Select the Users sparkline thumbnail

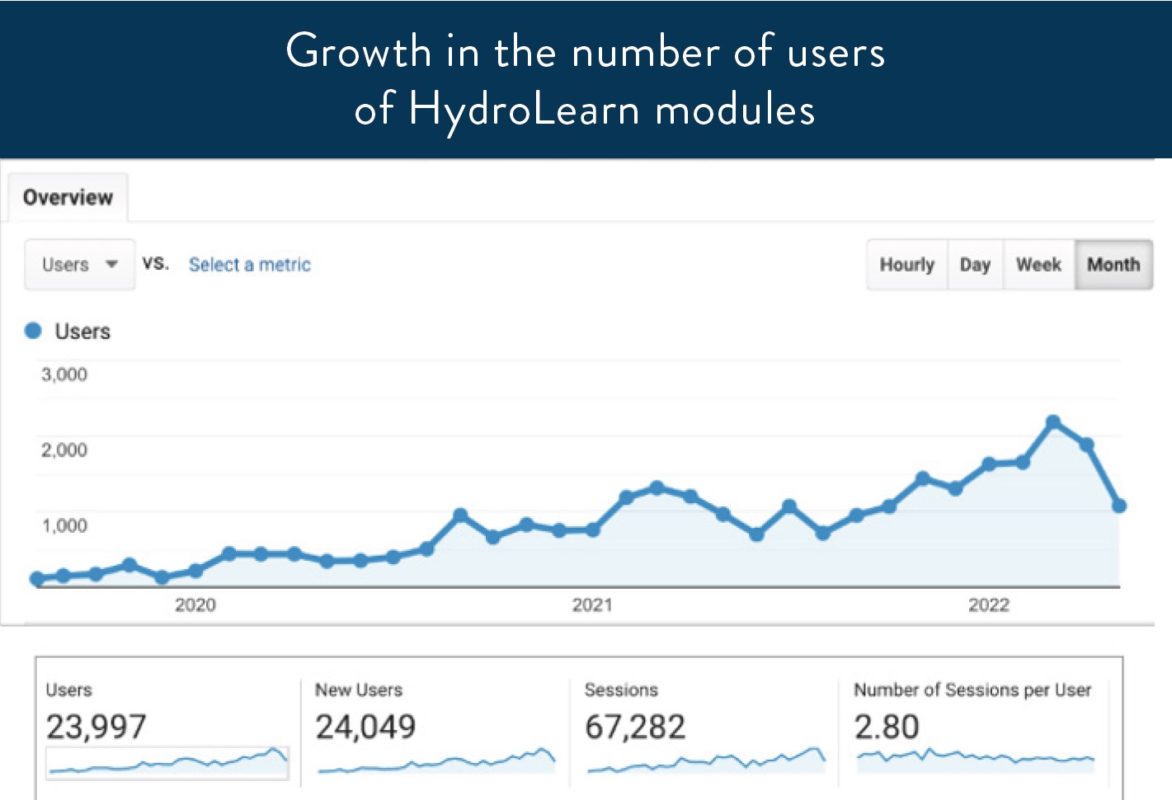[x=167, y=762]
